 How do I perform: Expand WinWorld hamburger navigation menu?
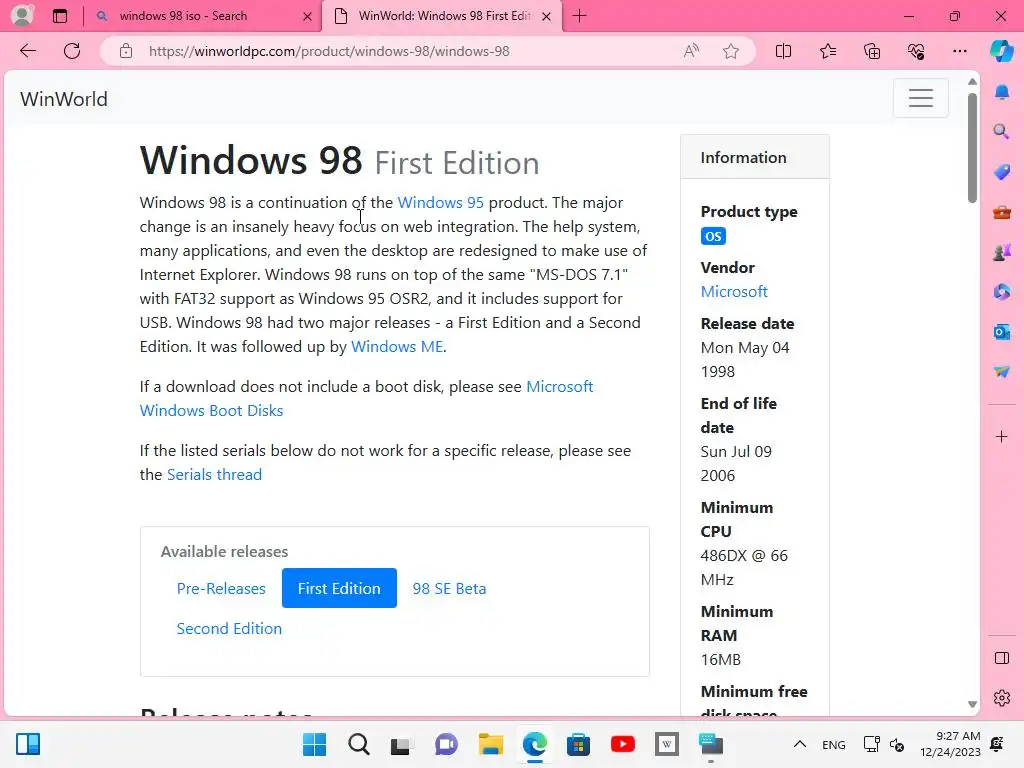pyautogui.click(x=921, y=98)
